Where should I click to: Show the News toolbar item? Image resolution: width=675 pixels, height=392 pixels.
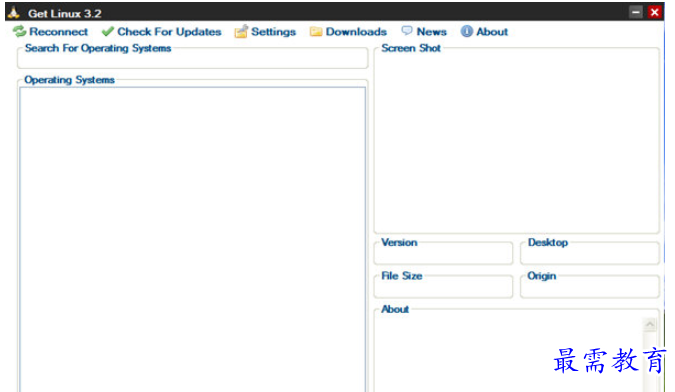pyautogui.click(x=424, y=31)
